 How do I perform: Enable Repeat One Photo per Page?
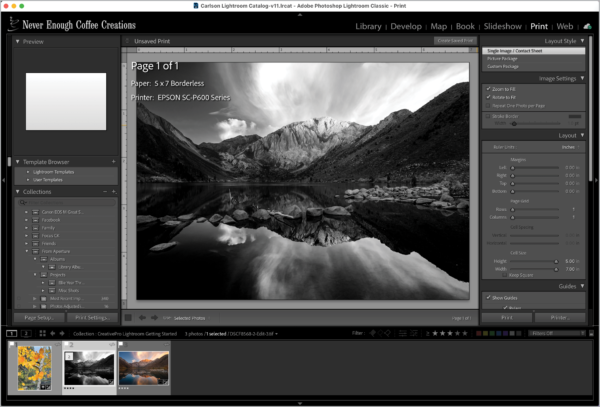click(488, 106)
